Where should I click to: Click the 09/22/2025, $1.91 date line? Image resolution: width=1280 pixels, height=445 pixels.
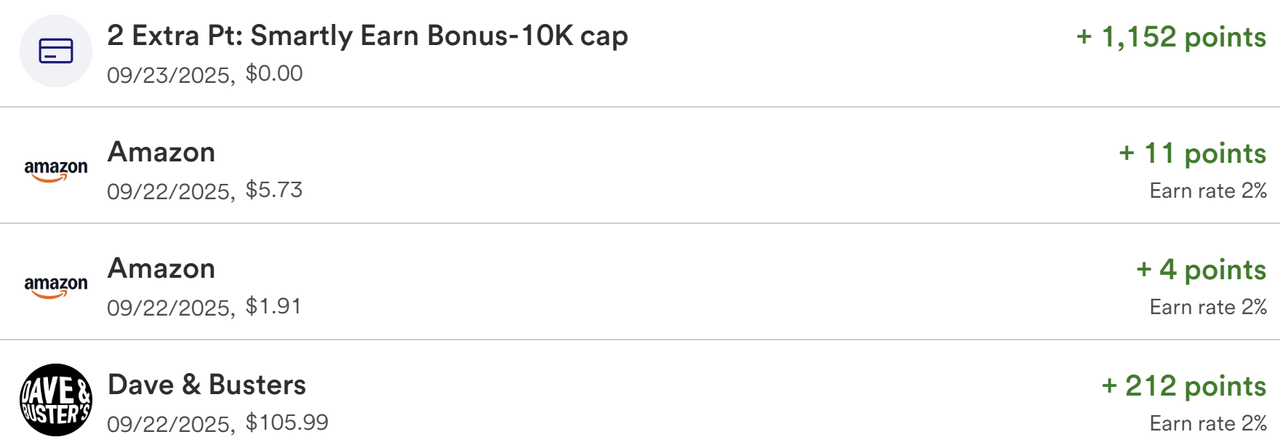coord(204,306)
